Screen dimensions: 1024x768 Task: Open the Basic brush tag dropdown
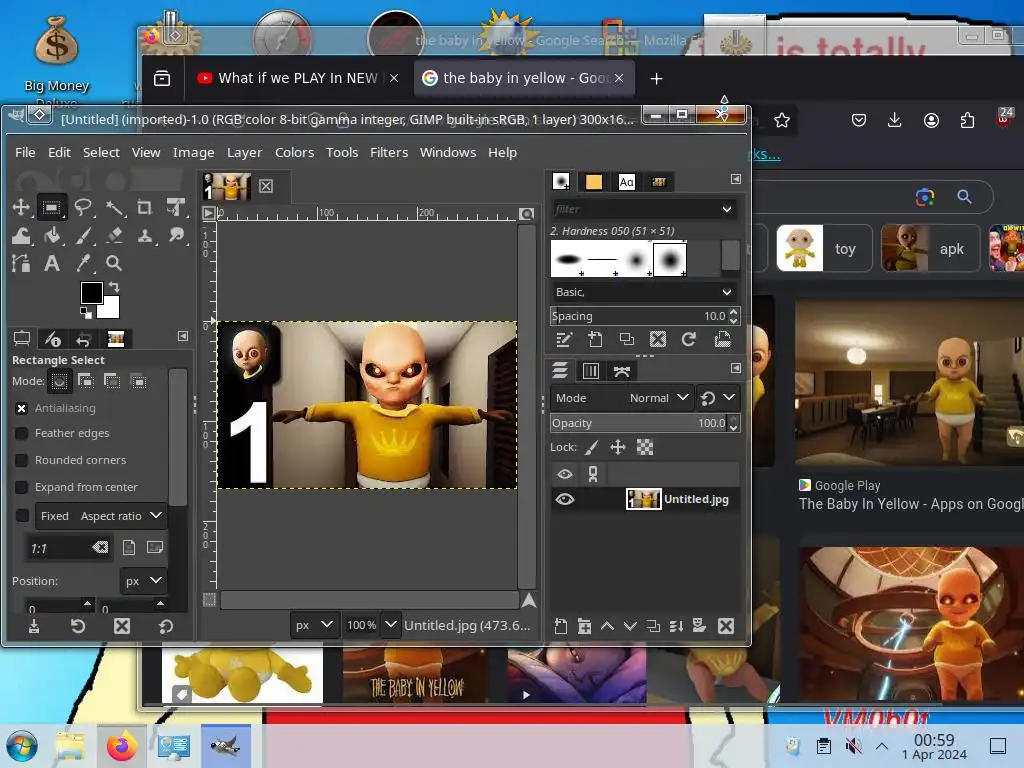coord(644,292)
